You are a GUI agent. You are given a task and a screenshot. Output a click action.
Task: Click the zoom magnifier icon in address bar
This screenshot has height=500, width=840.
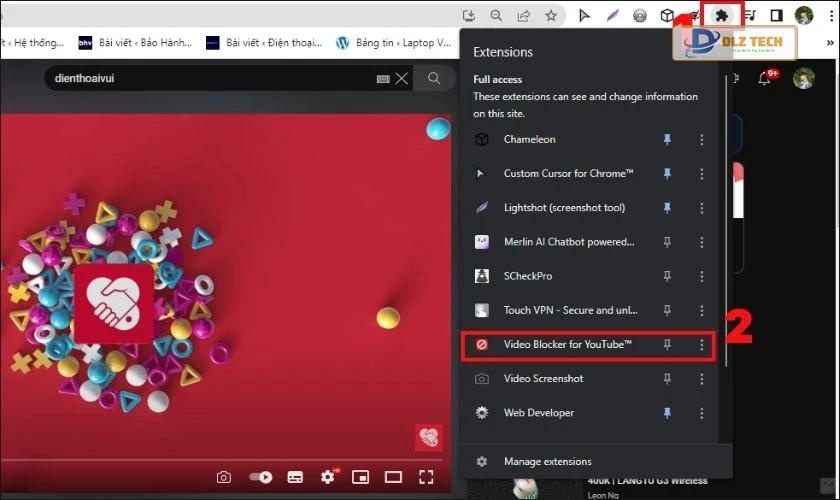pyautogui.click(x=496, y=16)
